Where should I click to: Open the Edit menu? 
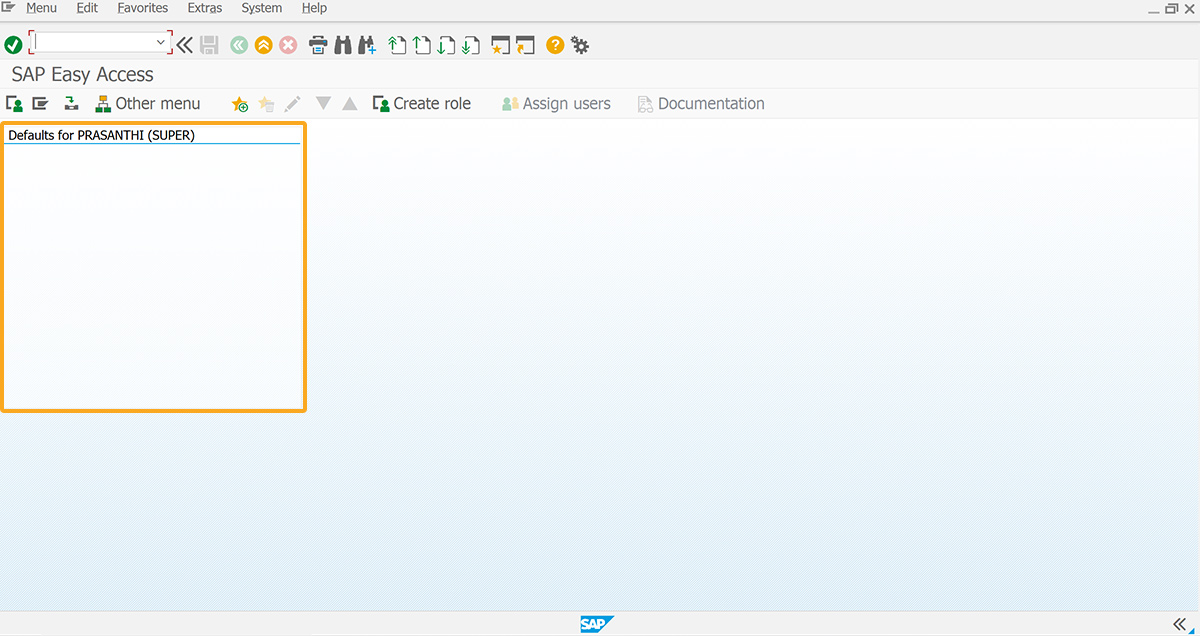click(87, 8)
